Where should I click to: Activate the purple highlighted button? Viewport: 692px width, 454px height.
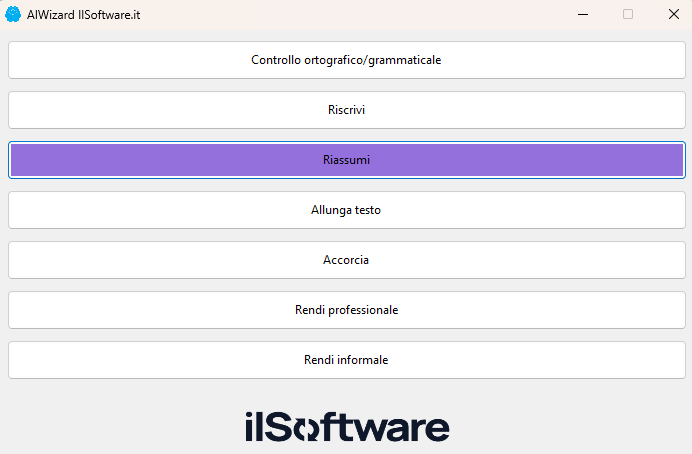point(346,160)
